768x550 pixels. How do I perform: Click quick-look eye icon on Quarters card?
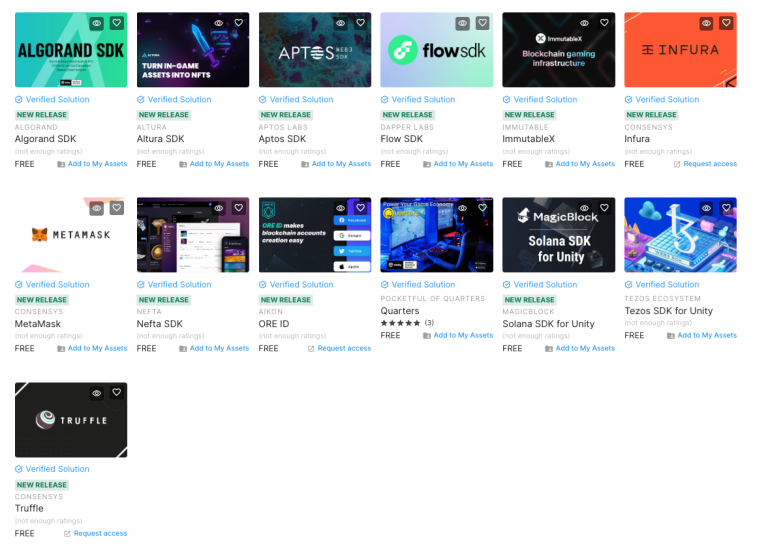[x=463, y=208]
